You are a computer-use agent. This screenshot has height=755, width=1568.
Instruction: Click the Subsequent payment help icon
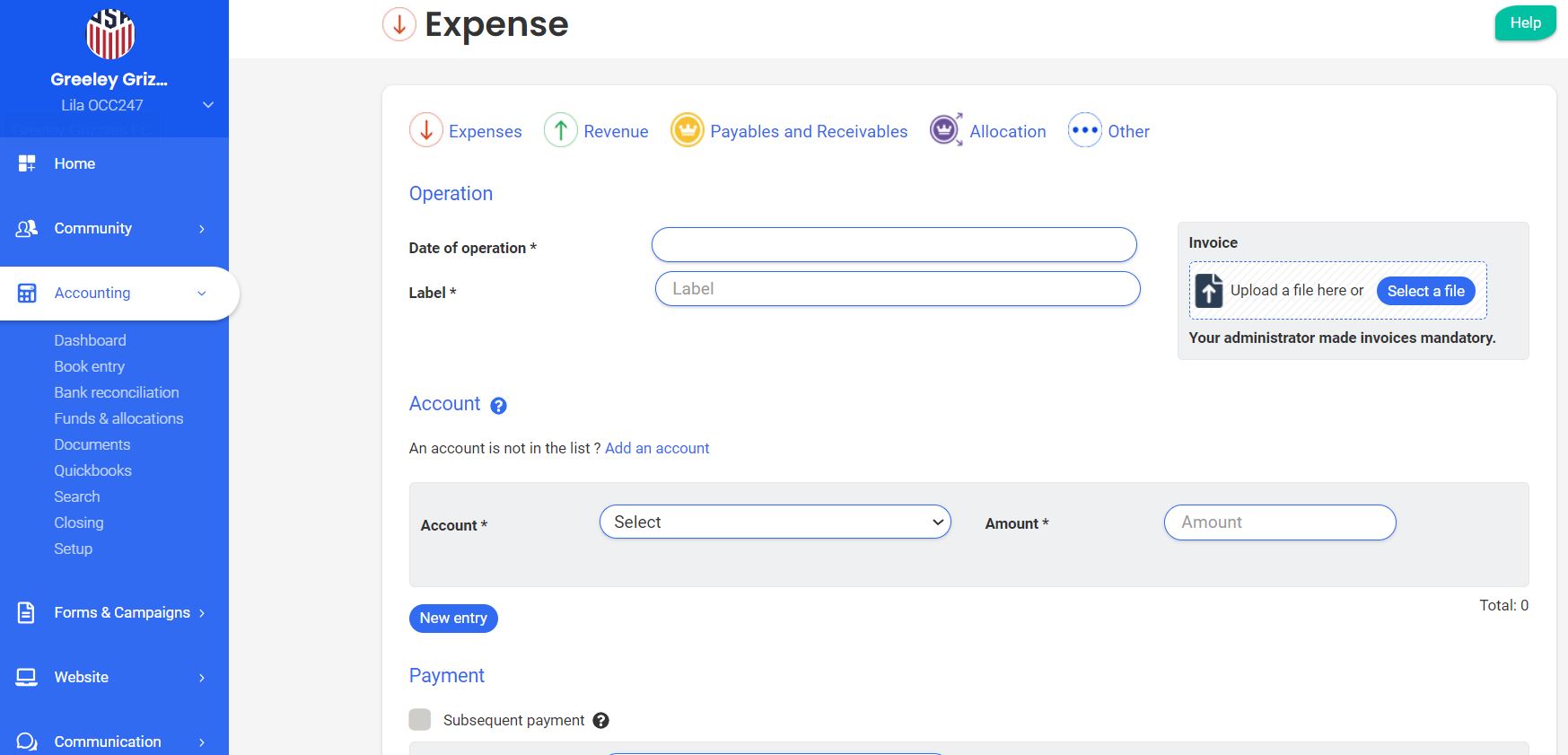[x=601, y=720]
